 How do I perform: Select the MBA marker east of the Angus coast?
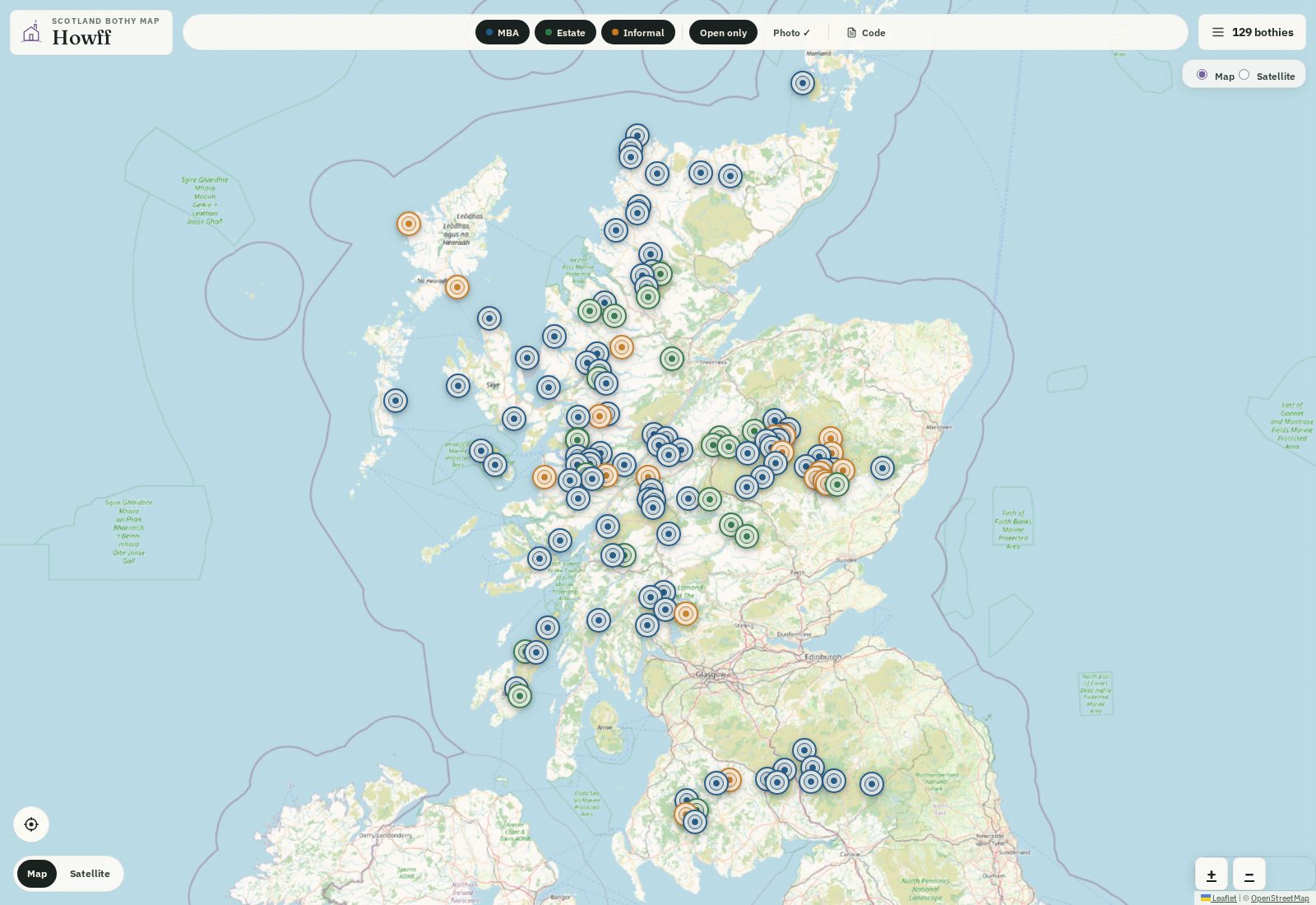[x=883, y=468]
